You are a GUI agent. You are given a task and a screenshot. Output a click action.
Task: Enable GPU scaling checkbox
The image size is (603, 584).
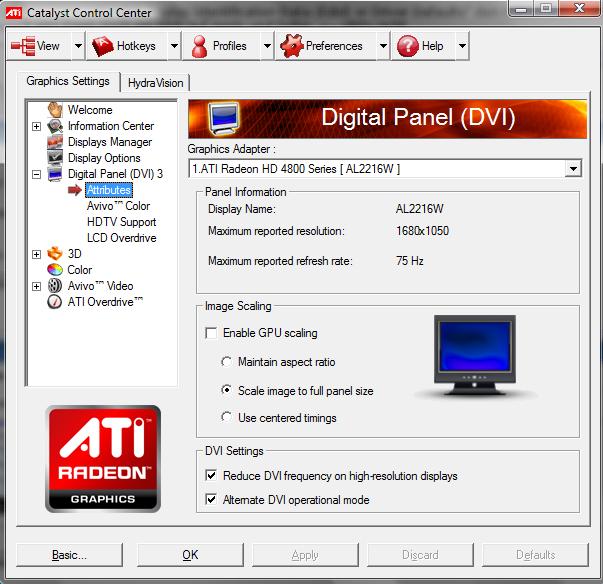click(211, 333)
